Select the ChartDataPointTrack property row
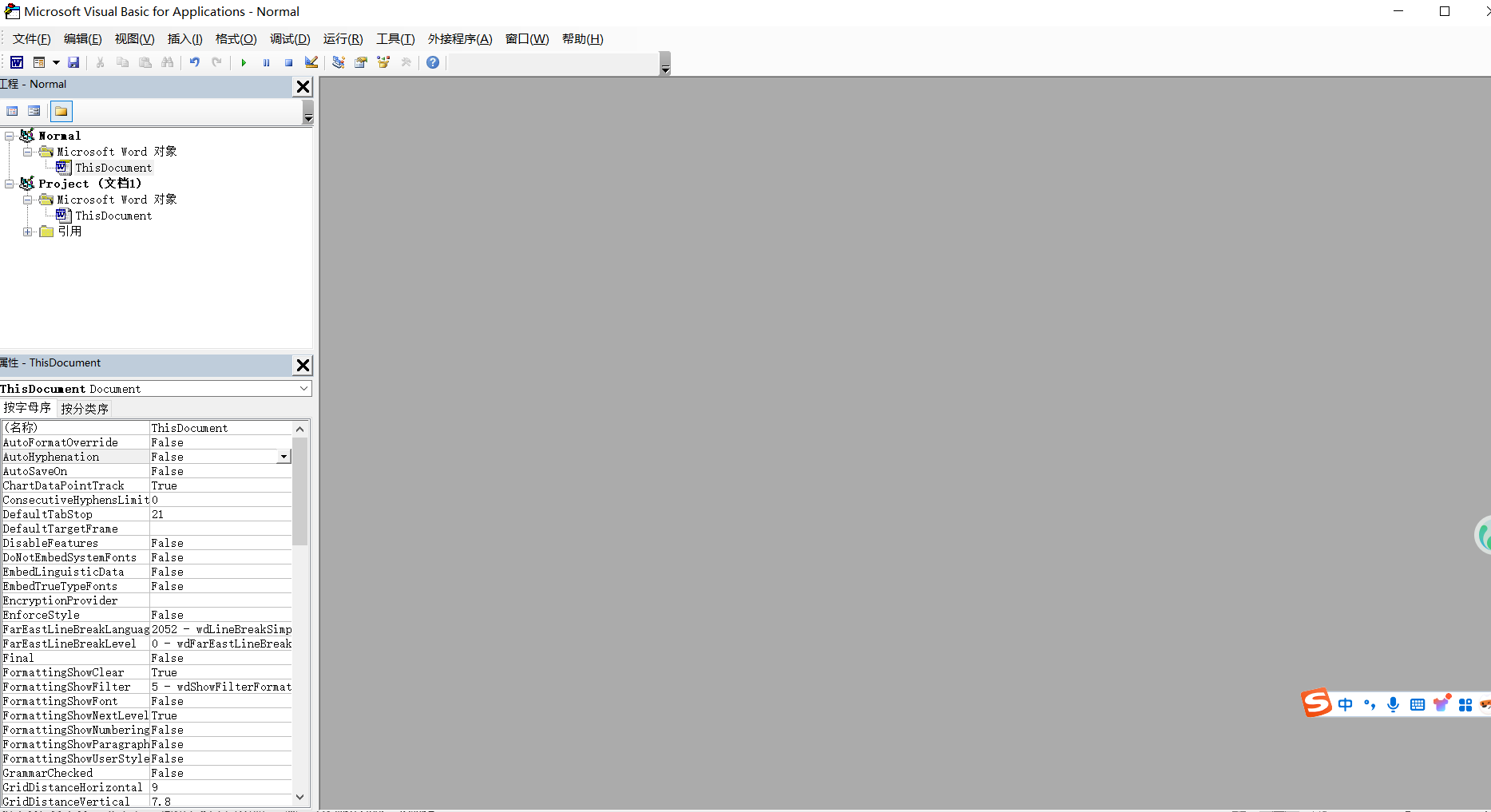This screenshot has width=1491, height=812. tap(147, 485)
